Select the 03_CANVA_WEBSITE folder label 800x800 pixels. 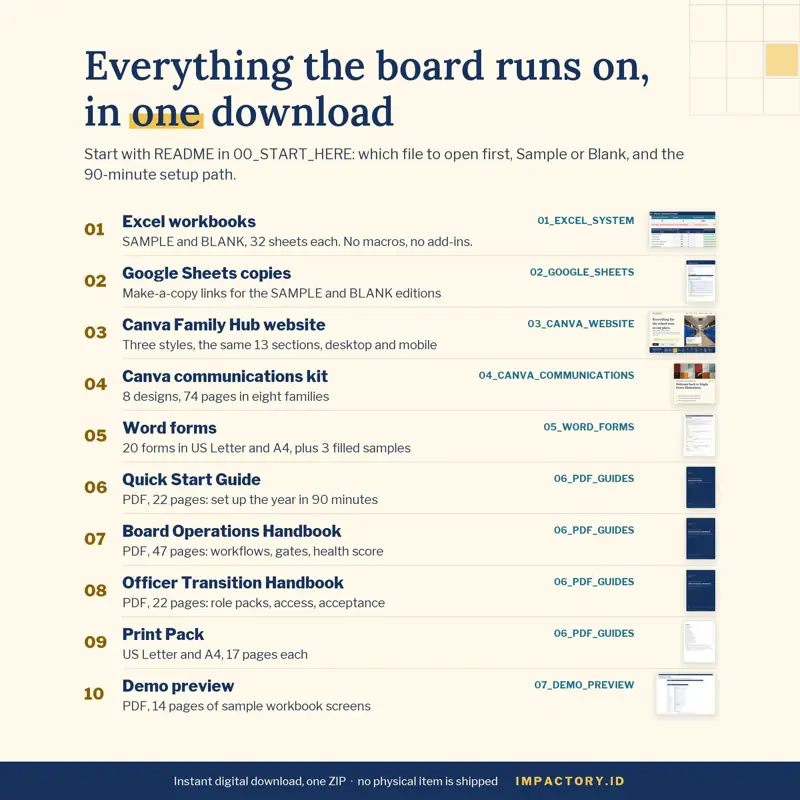pyautogui.click(x=581, y=323)
